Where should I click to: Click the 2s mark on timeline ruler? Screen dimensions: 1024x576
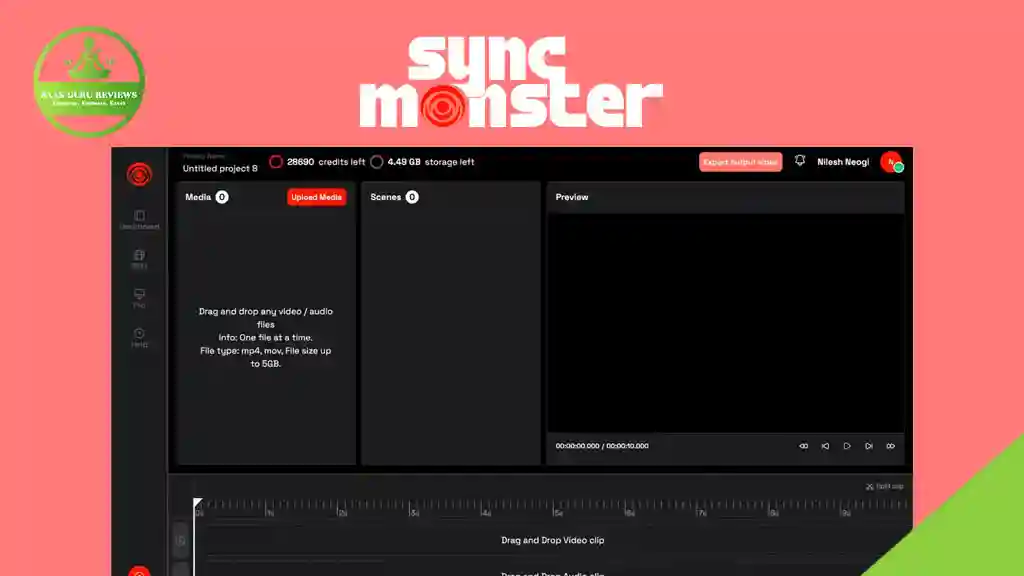pos(342,513)
